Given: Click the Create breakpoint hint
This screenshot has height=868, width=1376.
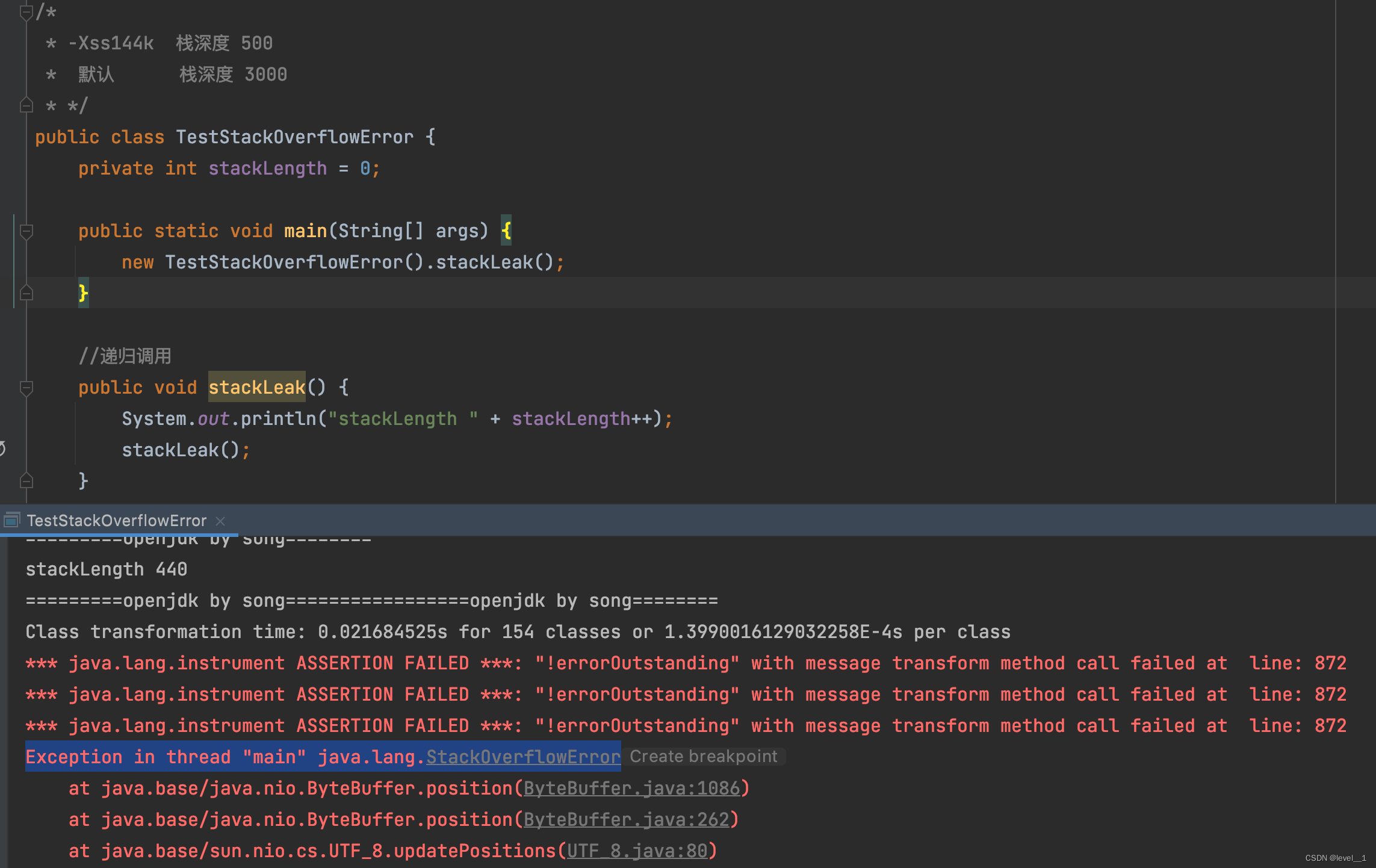Looking at the screenshot, I should click(703, 757).
